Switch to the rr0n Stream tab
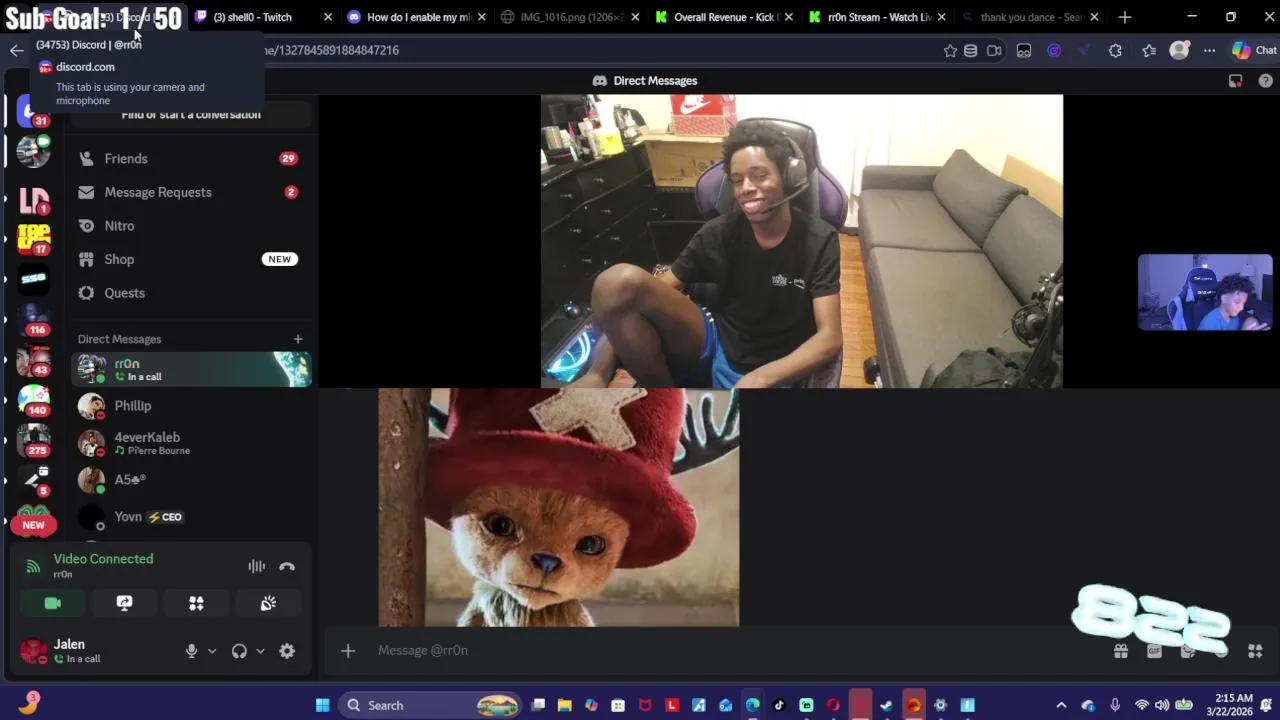Viewport: 1280px width, 720px height. click(876, 17)
